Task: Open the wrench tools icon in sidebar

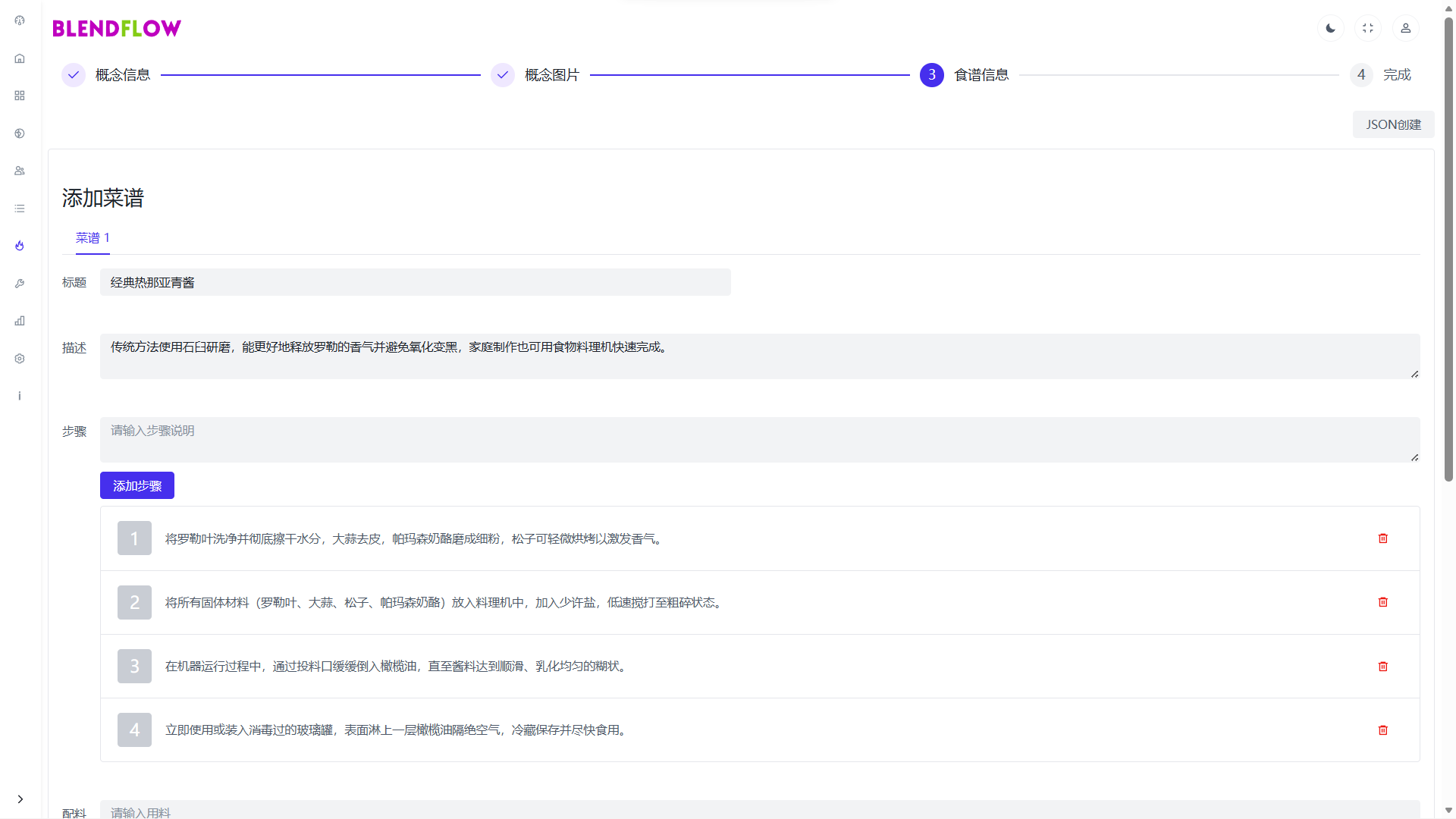Action: [x=20, y=284]
